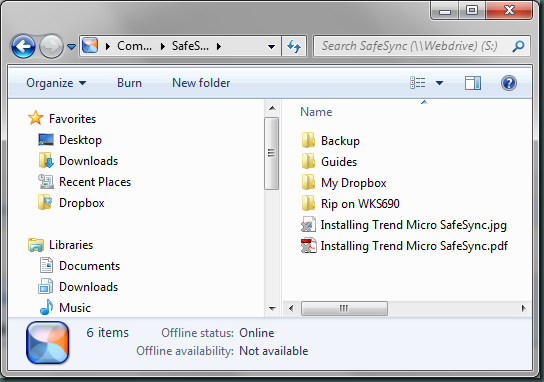Select Recent Places in Favorites
The image size is (544, 382).
[95, 182]
